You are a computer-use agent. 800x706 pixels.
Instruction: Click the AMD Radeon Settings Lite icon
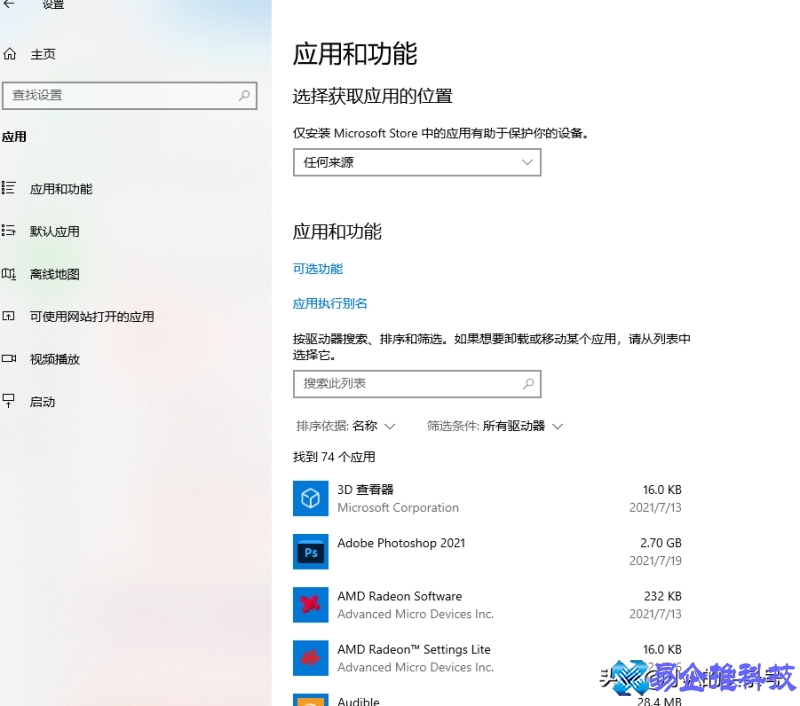(310, 658)
